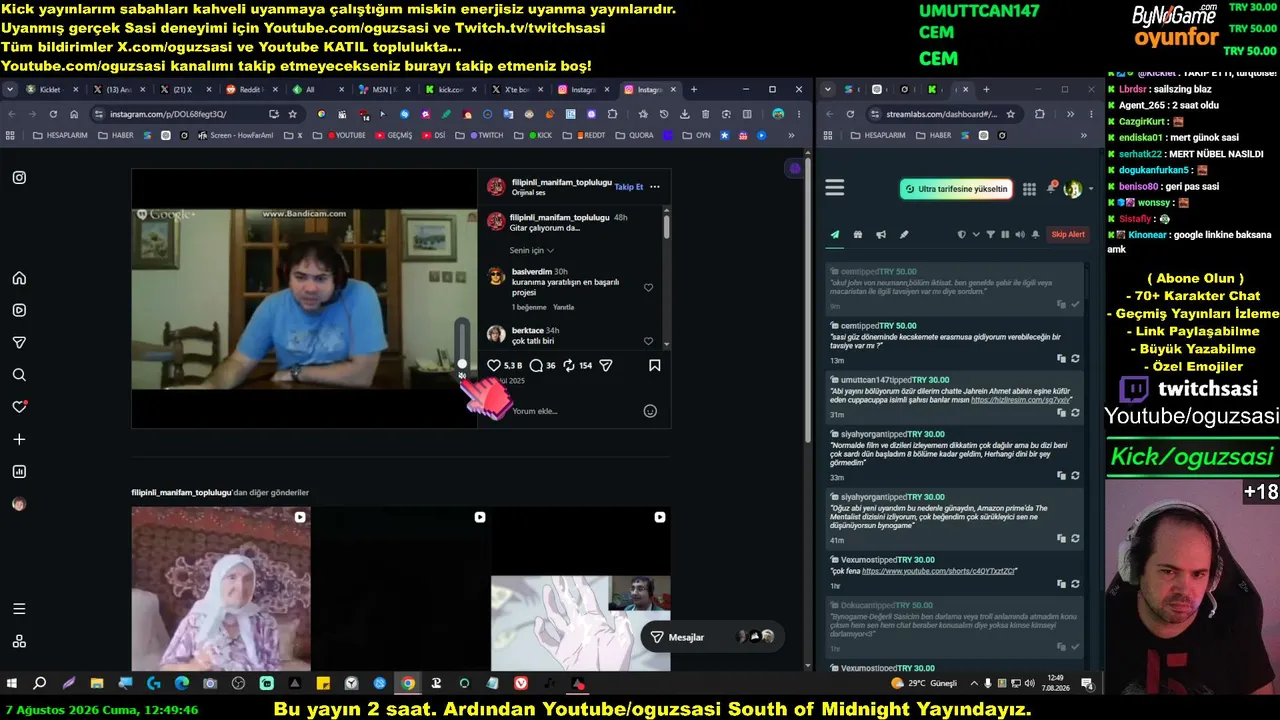This screenshot has height=720, width=1280.
Task: Save the Instagram post with bookmark icon
Action: click(655, 366)
